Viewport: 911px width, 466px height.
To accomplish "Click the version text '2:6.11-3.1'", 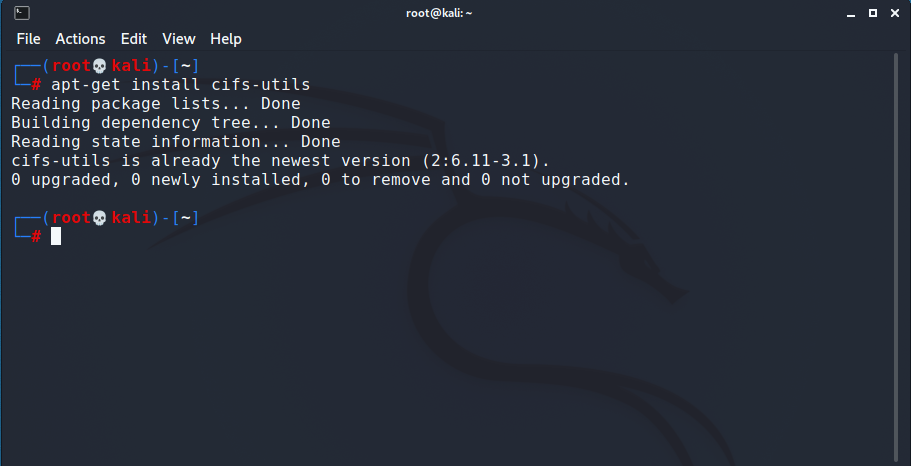I will (x=480, y=161).
